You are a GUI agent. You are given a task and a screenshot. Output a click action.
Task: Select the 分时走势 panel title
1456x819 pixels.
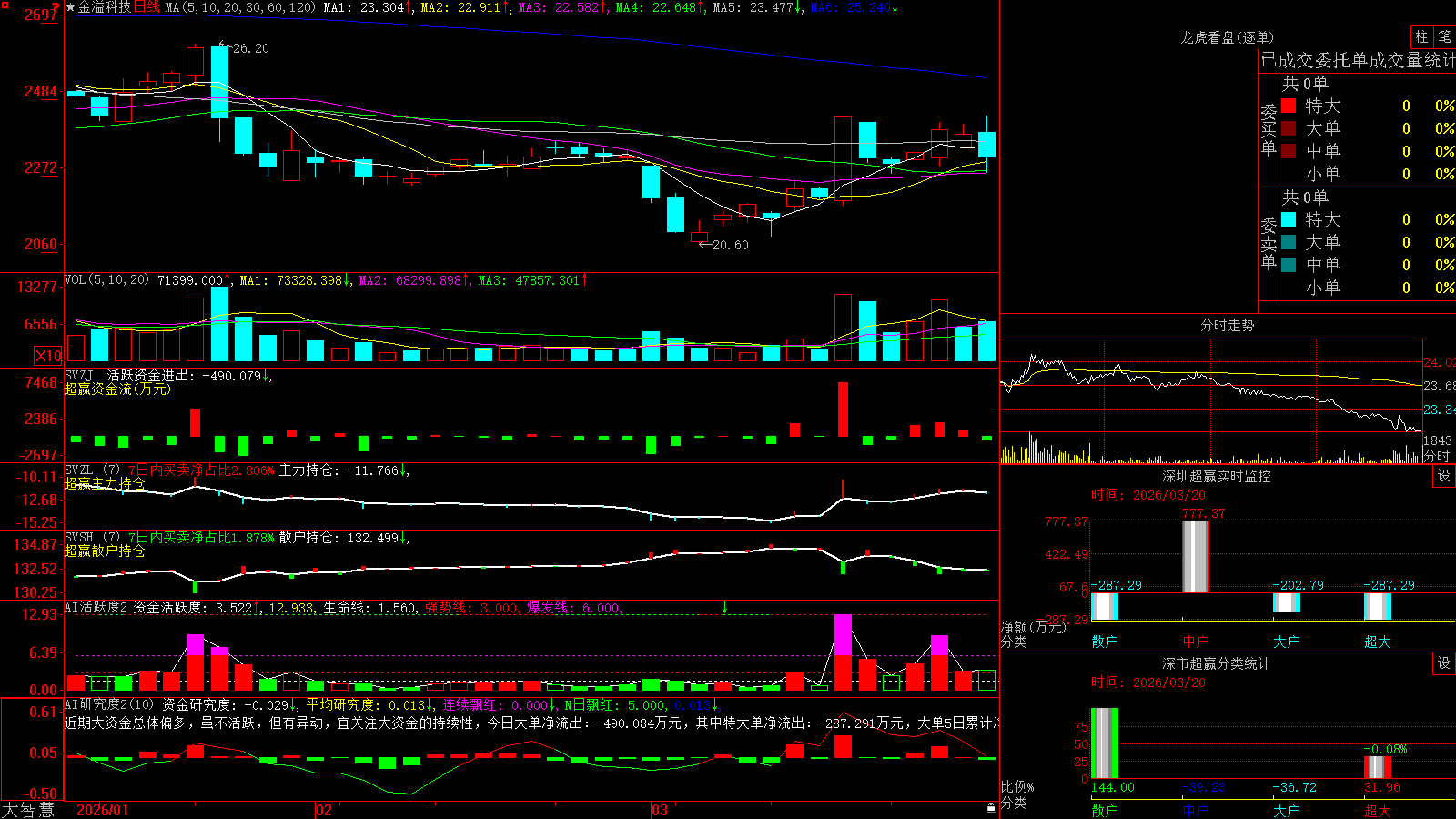coord(1227,325)
